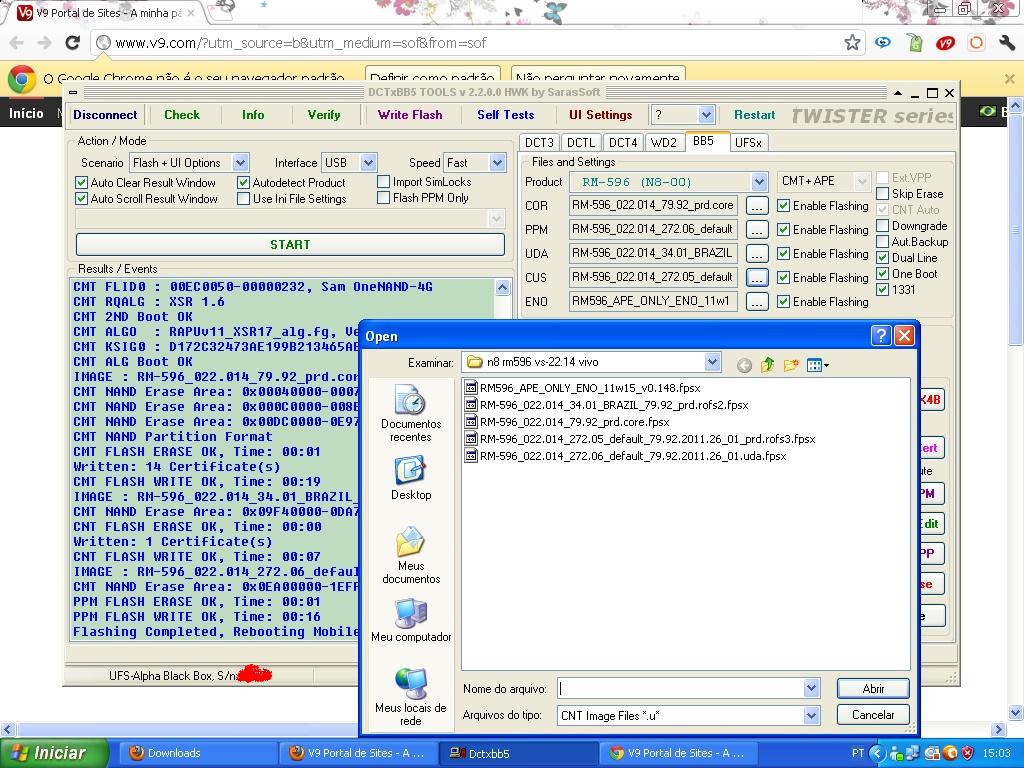
Task: Browse for the ENO file
Action: [757, 302]
